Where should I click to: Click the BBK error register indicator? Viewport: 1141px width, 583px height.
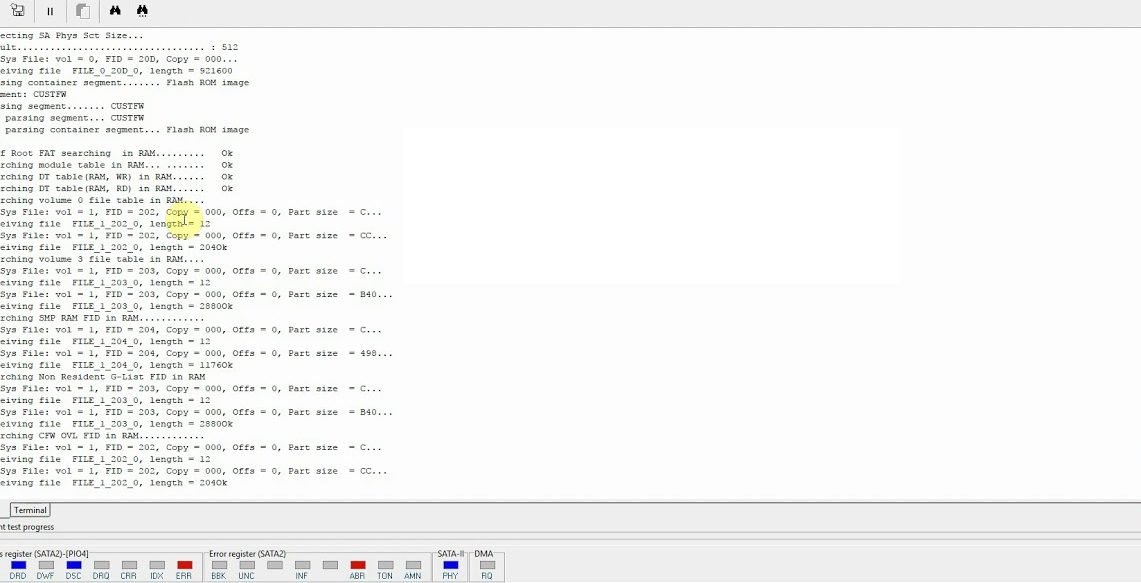tap(219, 566)
